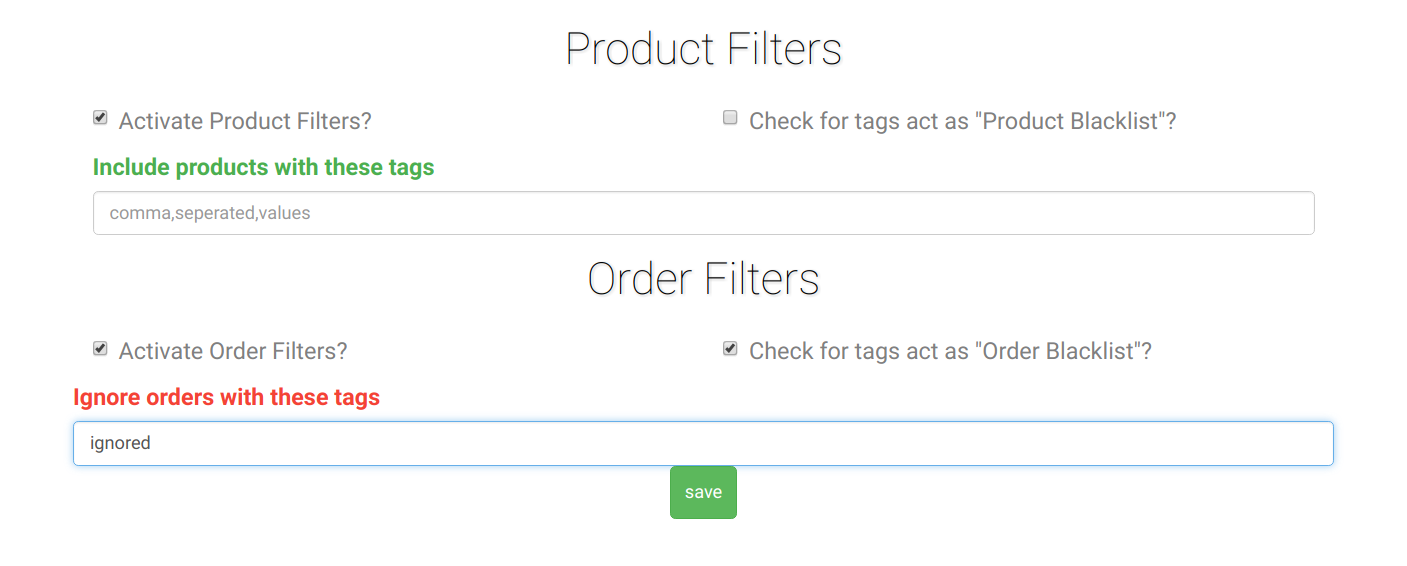This screenshot has height=566, width=1407.
Task: Click "Check for tags act as" in order row
Action: 859,352
